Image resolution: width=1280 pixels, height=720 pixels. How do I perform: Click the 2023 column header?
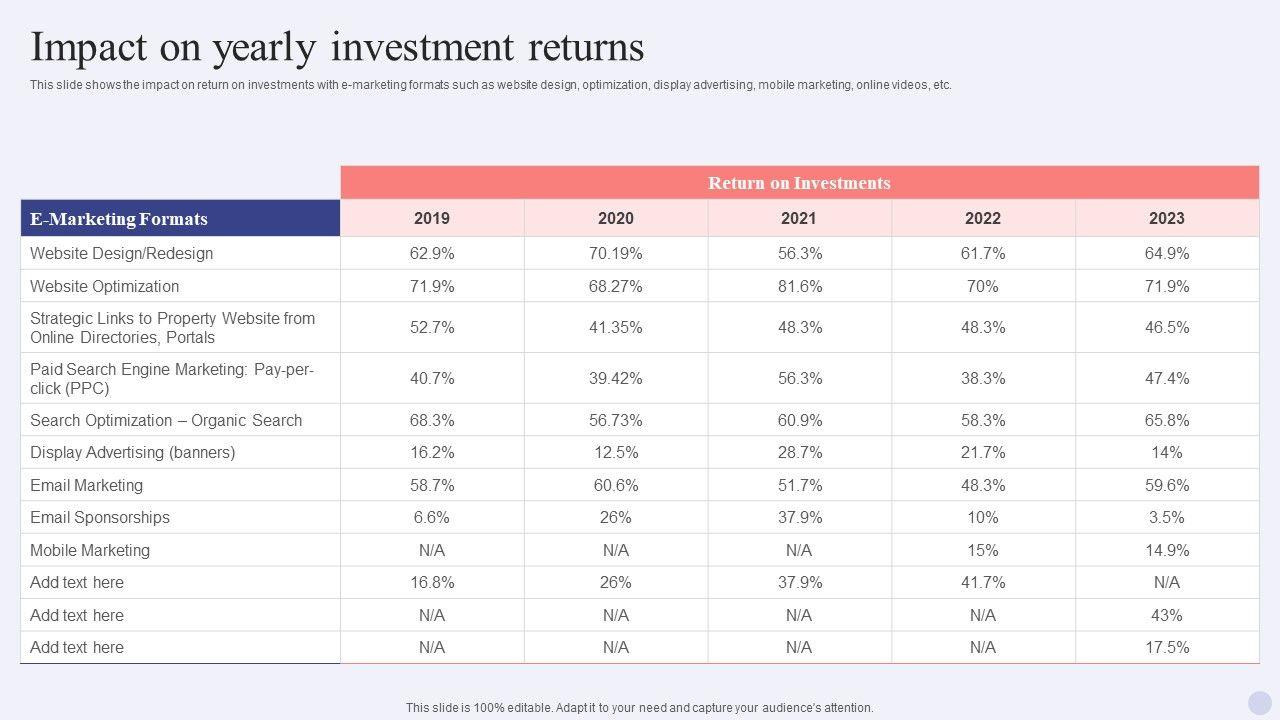tap(1166, 218)
